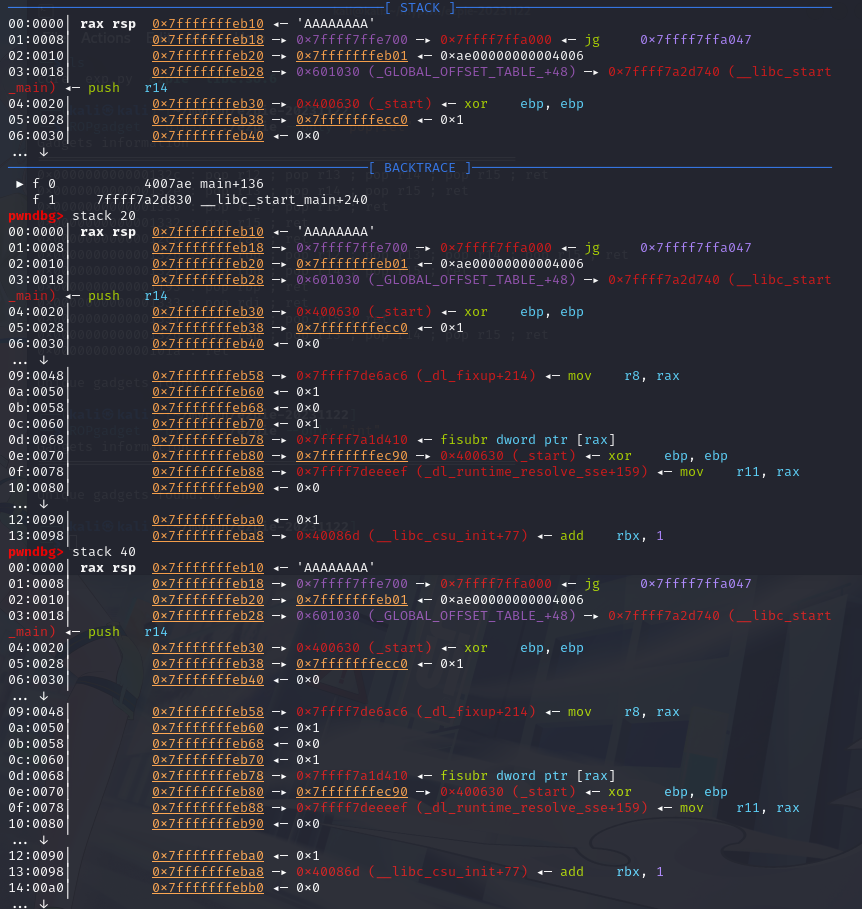Click 0x7fffffffeb10 in the top STACK section
The width and height of the screenshot is (862, 909).
208,24
